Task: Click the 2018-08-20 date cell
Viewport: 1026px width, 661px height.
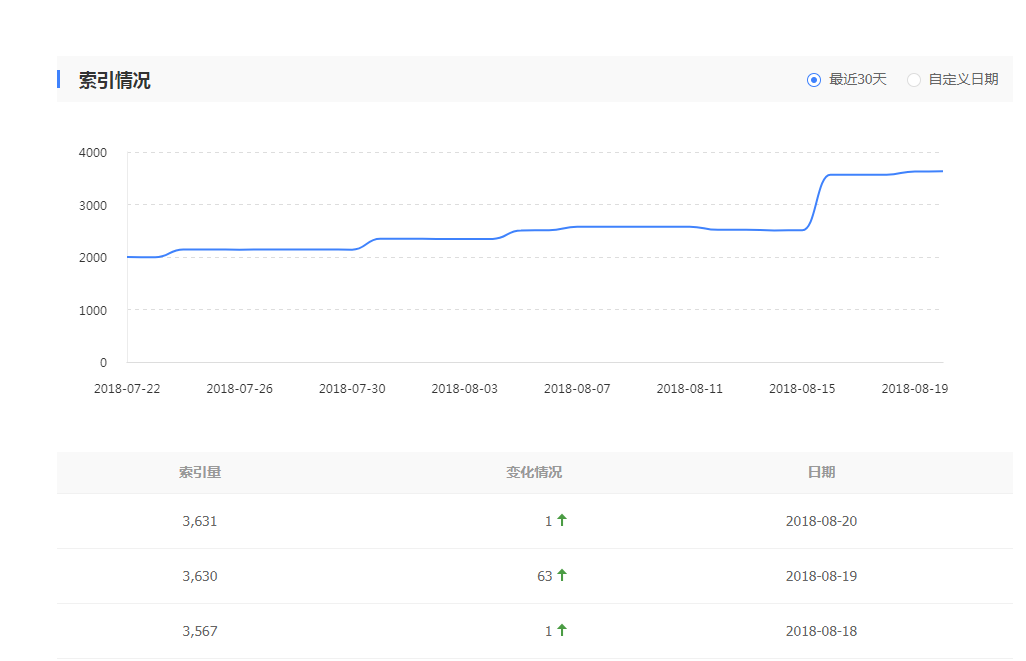Action: [x=821, y=521]
